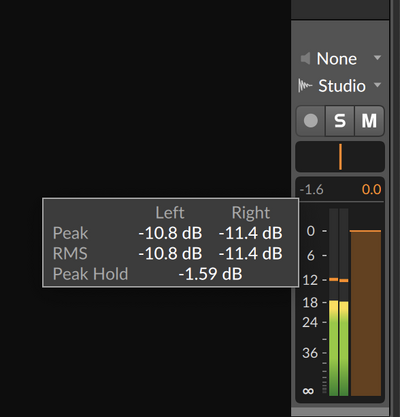Click inside the brown volume fader body
Screen dimensions: 400x417
click(x=365, y=313)
